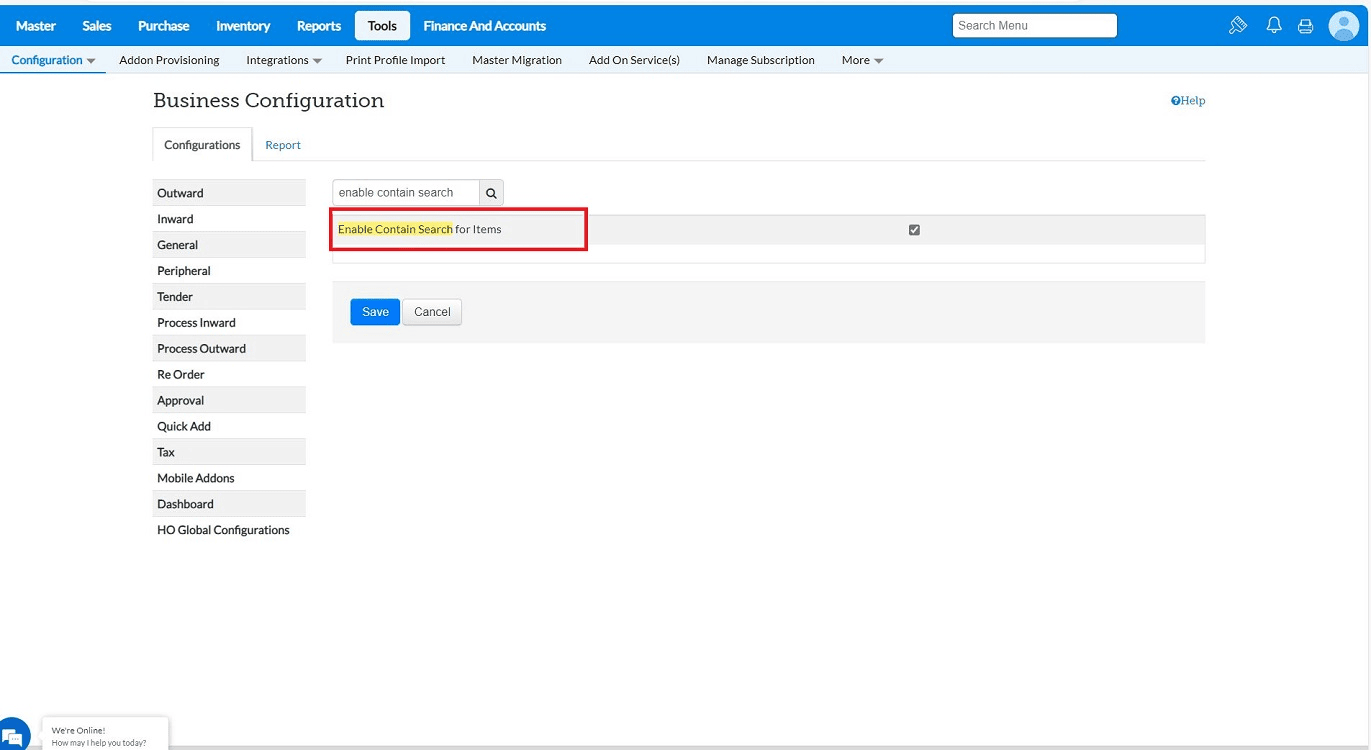Click the Cancel button
The height and width of the screenshot is (750, 1371).
click(432, 312)
